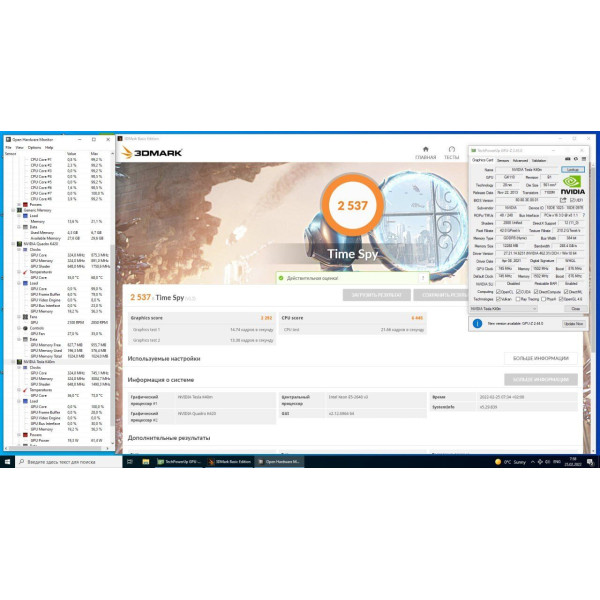Open the GPU-Z hamburger menu icon
Viewport: 600px width, 600px height.
click(584, 159)
